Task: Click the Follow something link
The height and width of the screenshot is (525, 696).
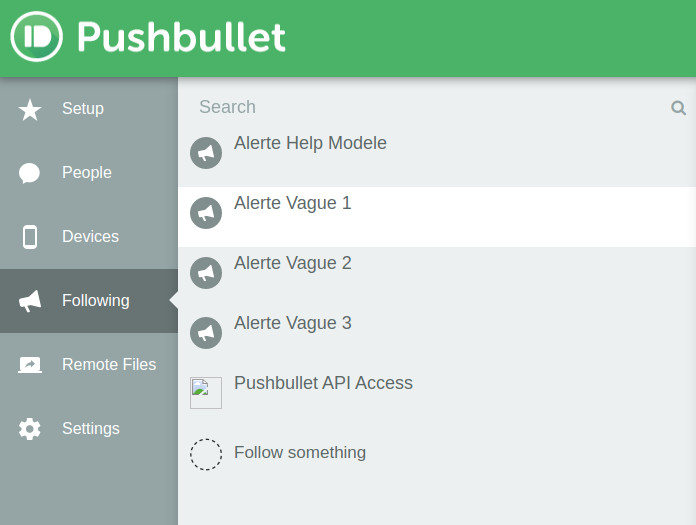Action: coord(300,453)
